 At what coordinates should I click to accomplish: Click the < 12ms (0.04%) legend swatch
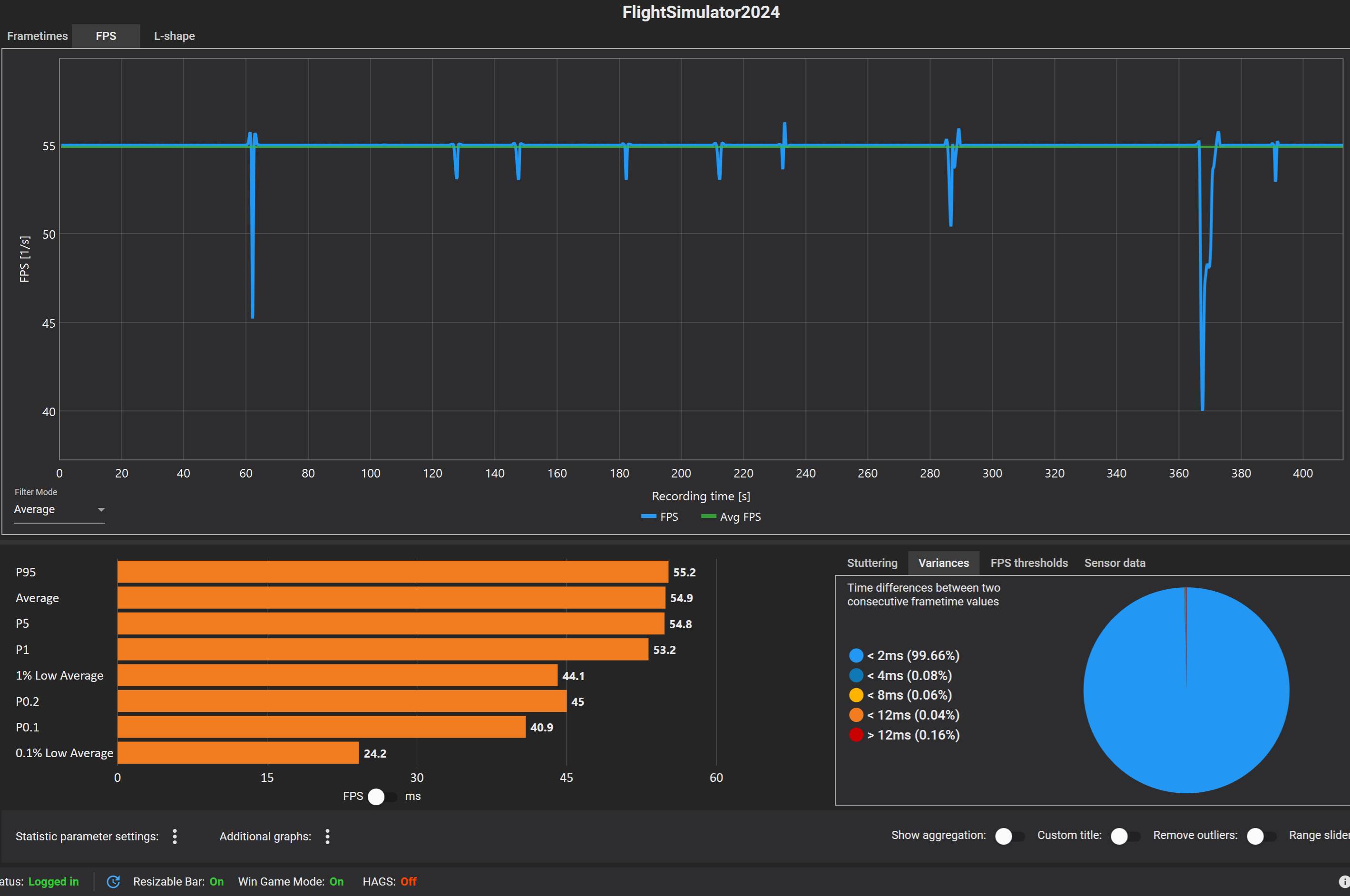point(856,715)
